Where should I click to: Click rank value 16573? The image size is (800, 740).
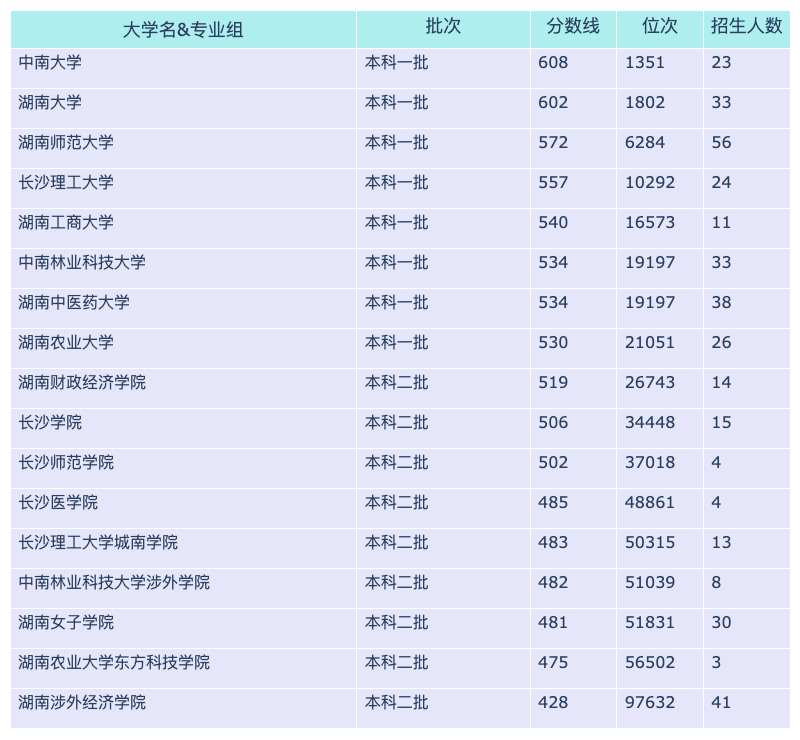coord(650,223)
